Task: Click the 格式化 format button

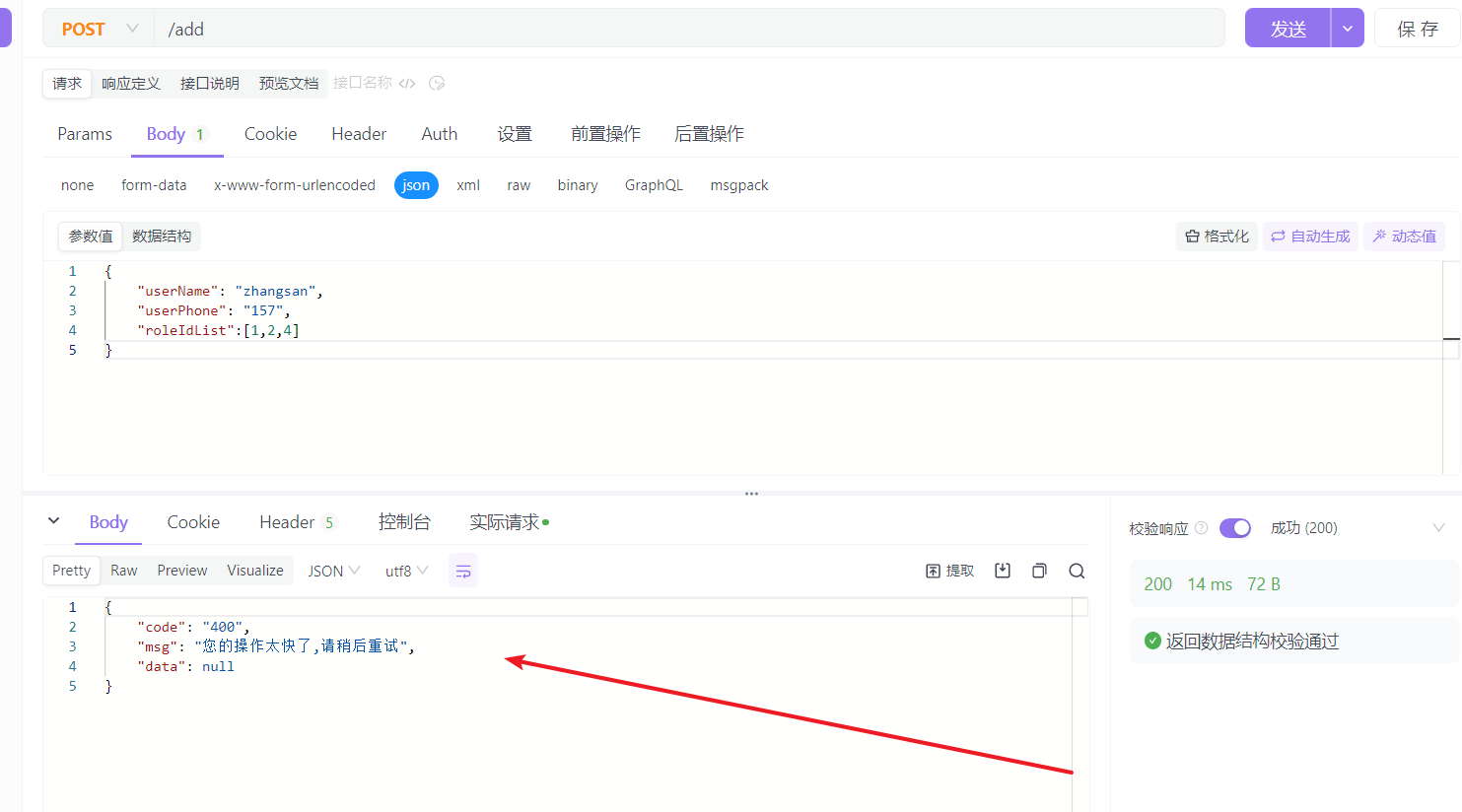Action: 1217,237
